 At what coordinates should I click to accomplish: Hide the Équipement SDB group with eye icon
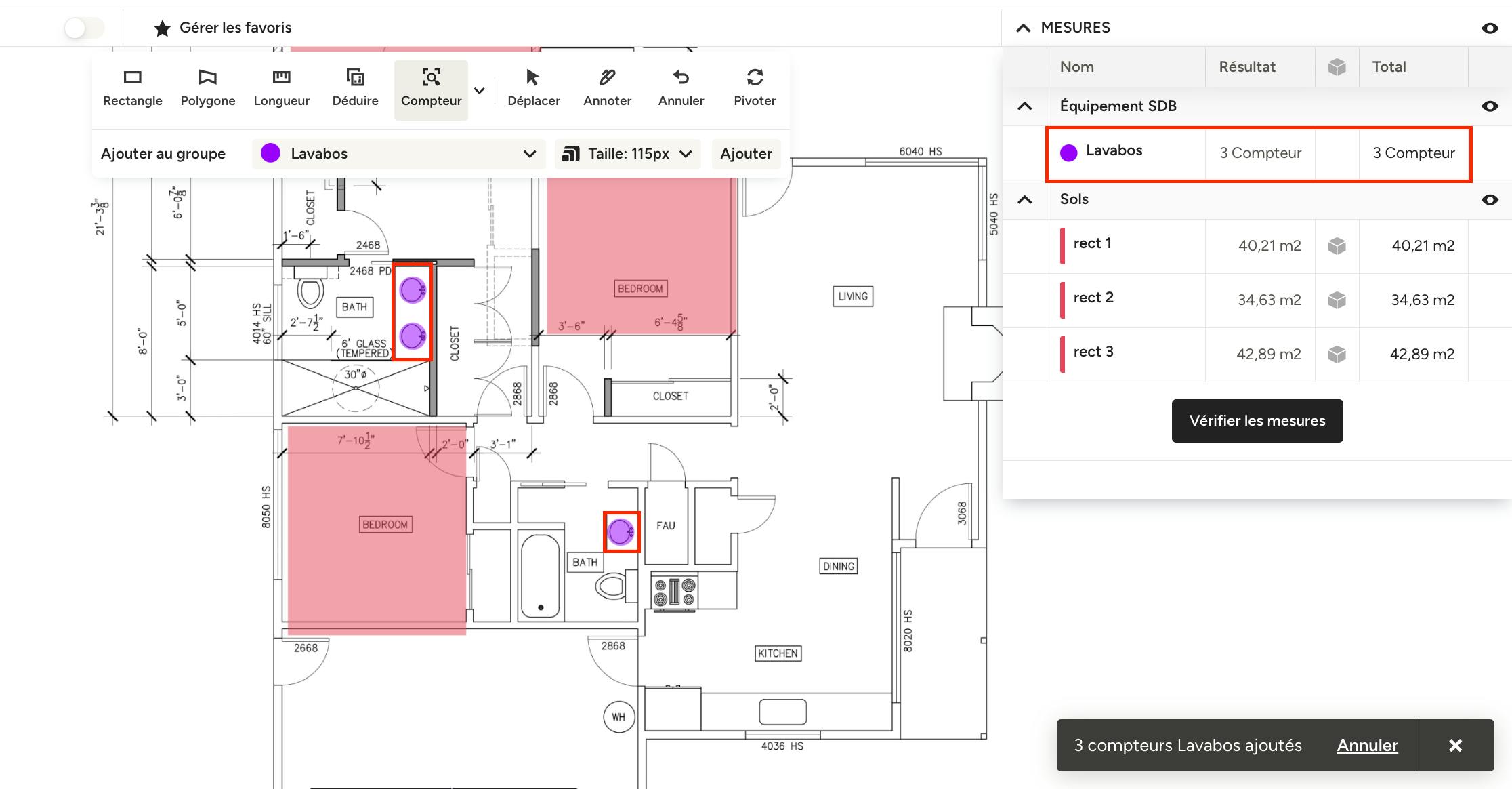1489,106
